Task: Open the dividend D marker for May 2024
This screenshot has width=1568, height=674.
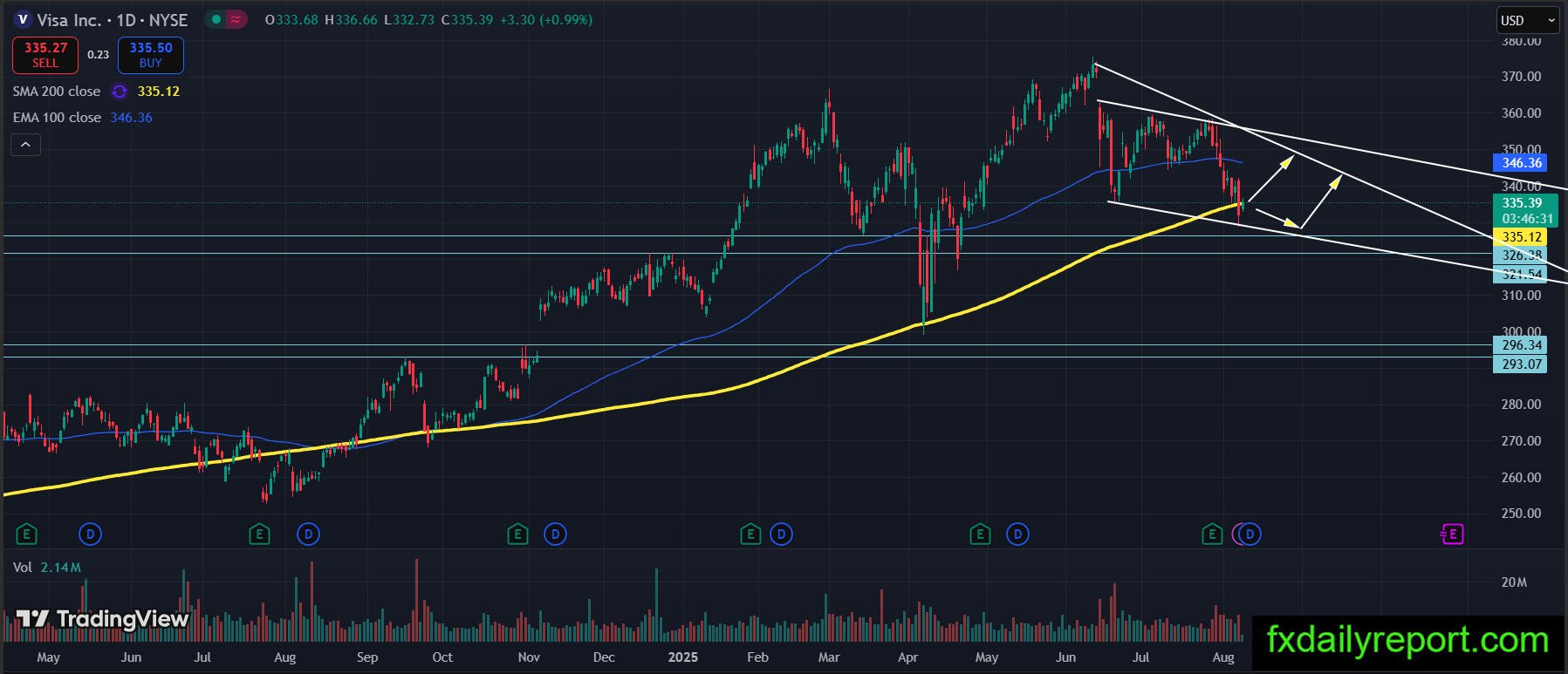Action: click(x=90, y=534)
